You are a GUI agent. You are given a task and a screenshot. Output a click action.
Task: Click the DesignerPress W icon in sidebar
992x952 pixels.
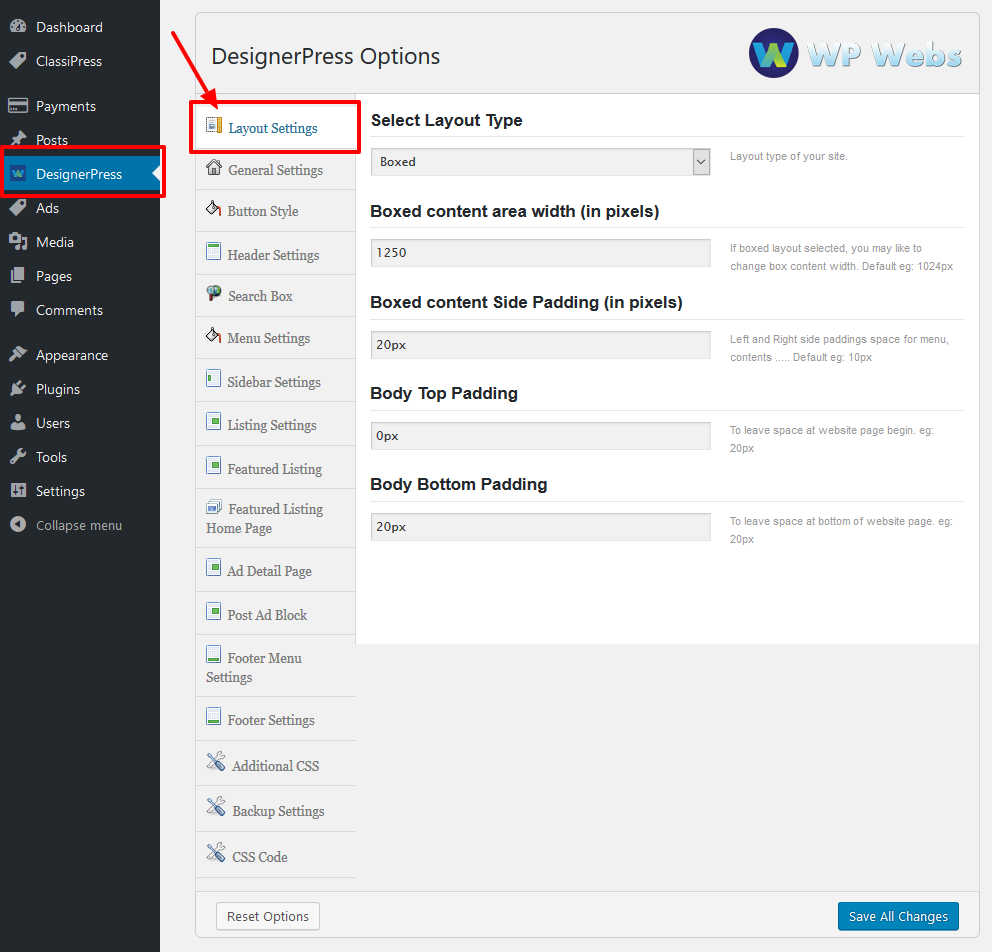[x=18, y=173]
